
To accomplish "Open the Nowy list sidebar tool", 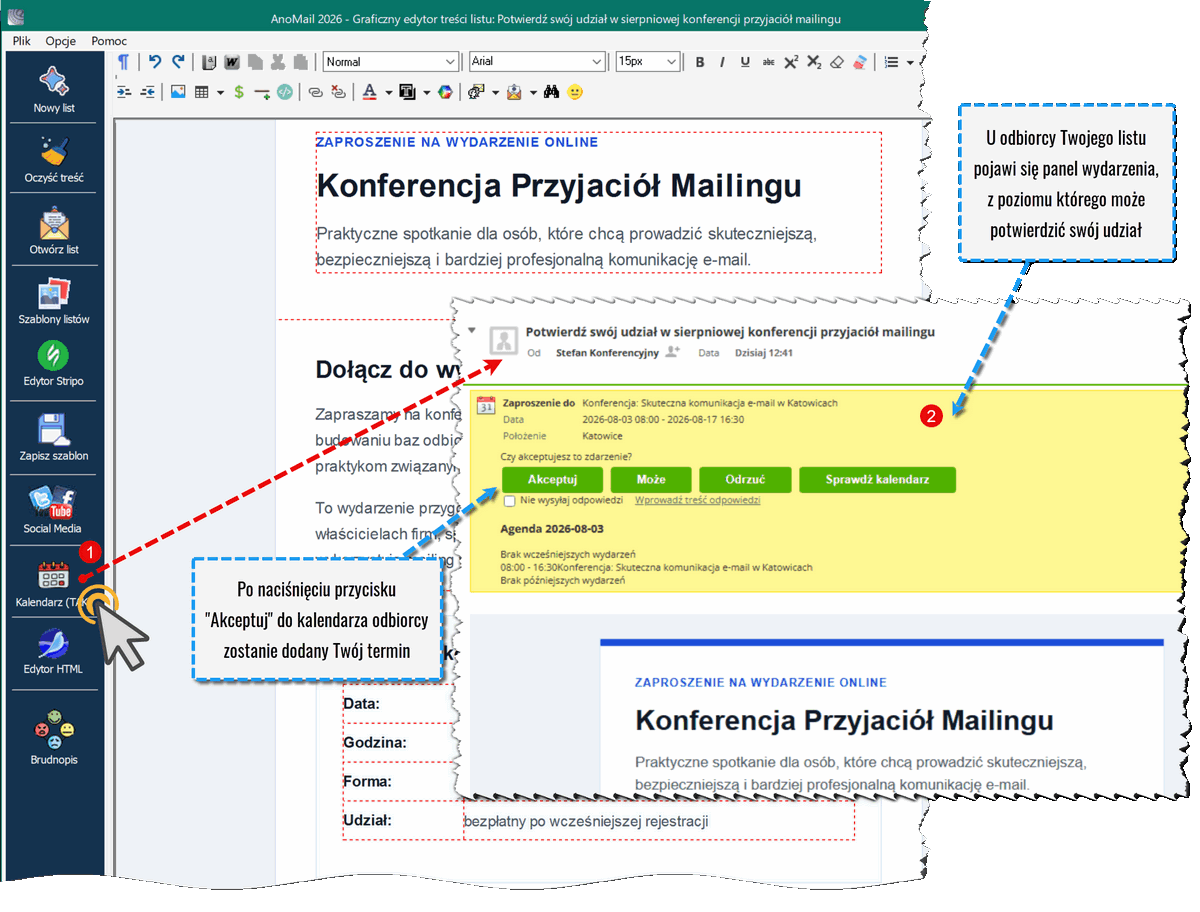I will click(54, 88).
